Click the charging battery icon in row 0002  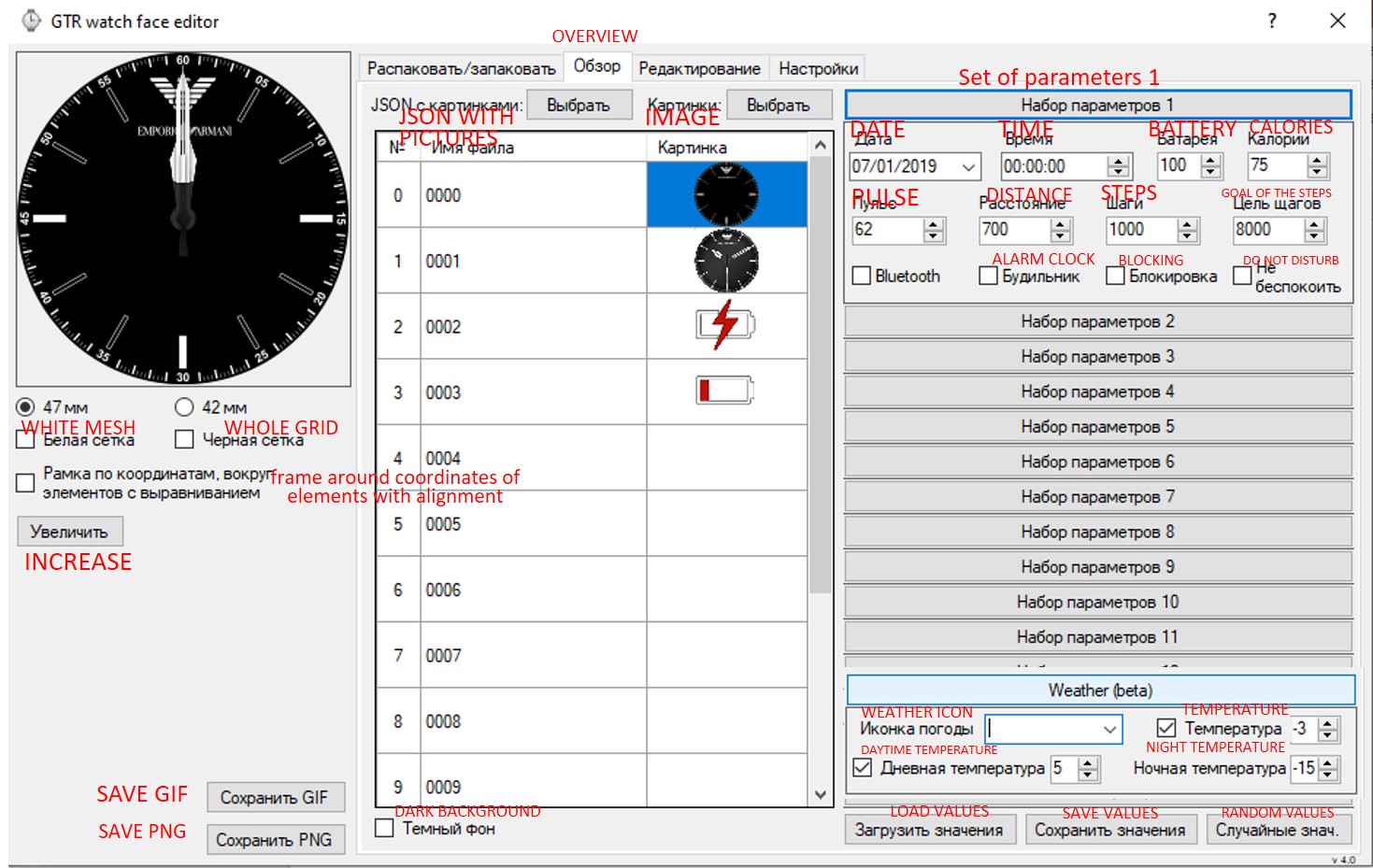(725, 325)
